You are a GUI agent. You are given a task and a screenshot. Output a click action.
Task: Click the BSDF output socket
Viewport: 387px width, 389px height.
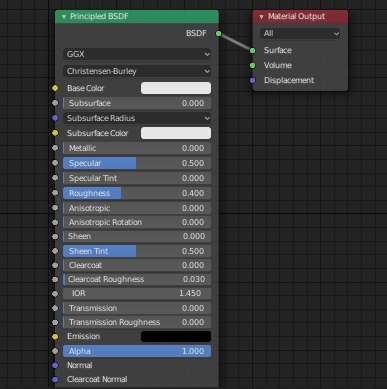click(x=218, y=33)
